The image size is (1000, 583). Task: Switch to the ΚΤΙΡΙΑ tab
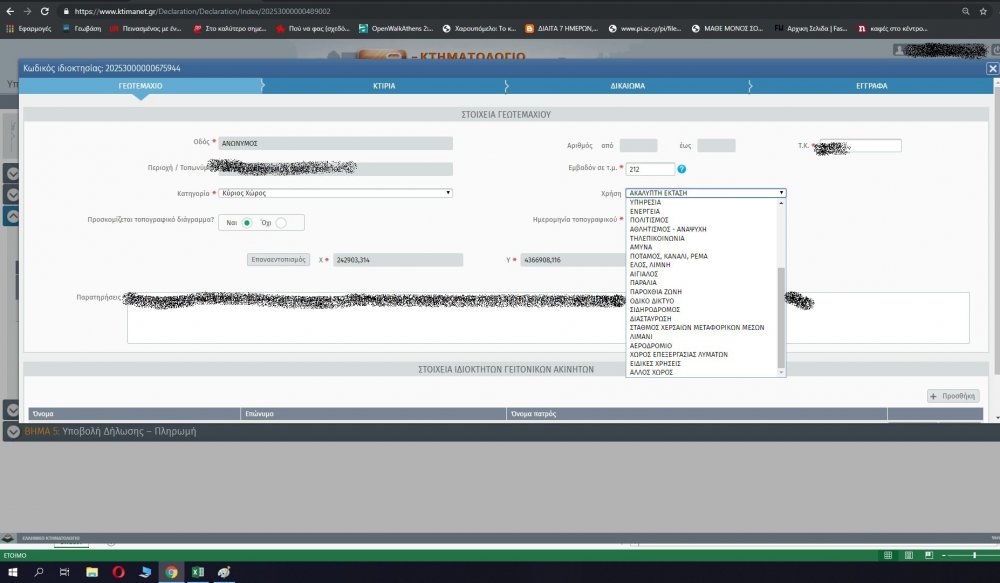coord(384,86)
